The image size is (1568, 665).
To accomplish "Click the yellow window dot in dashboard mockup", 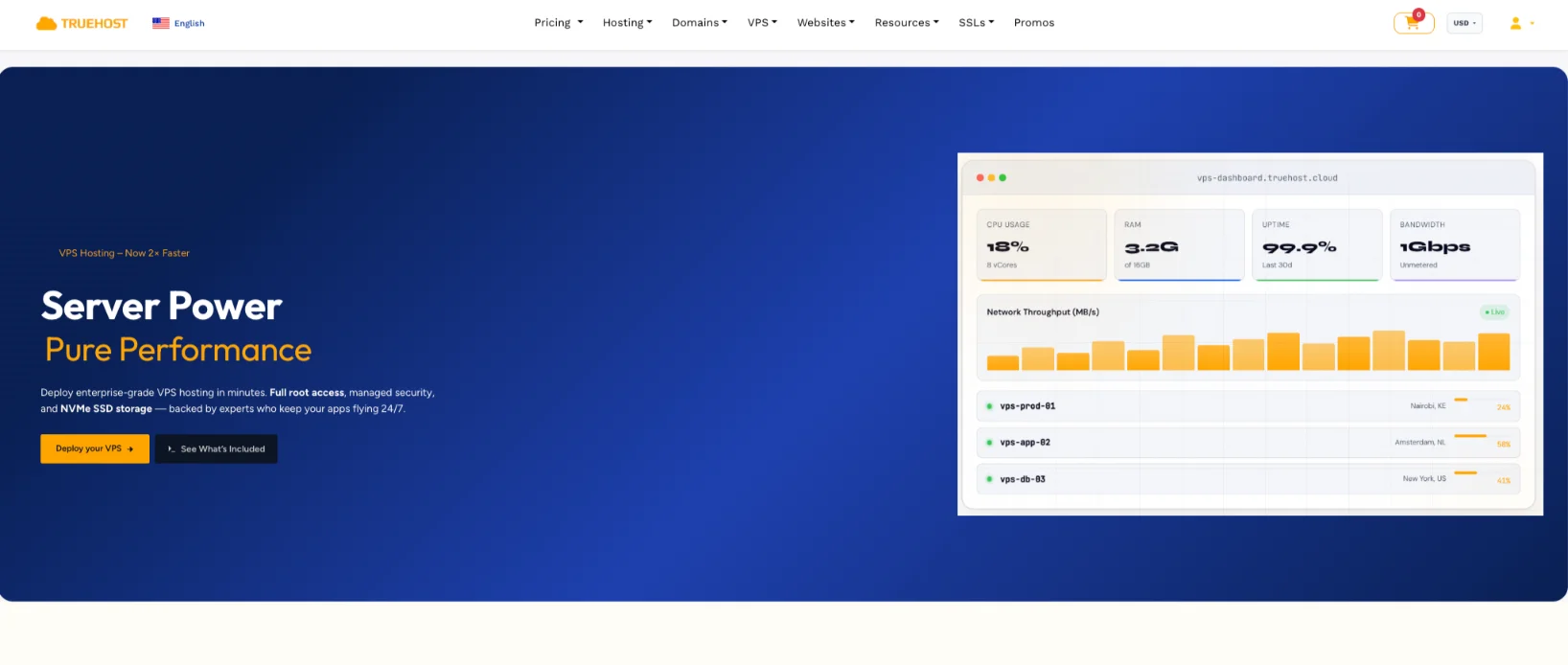I will (x=991, y=178).
